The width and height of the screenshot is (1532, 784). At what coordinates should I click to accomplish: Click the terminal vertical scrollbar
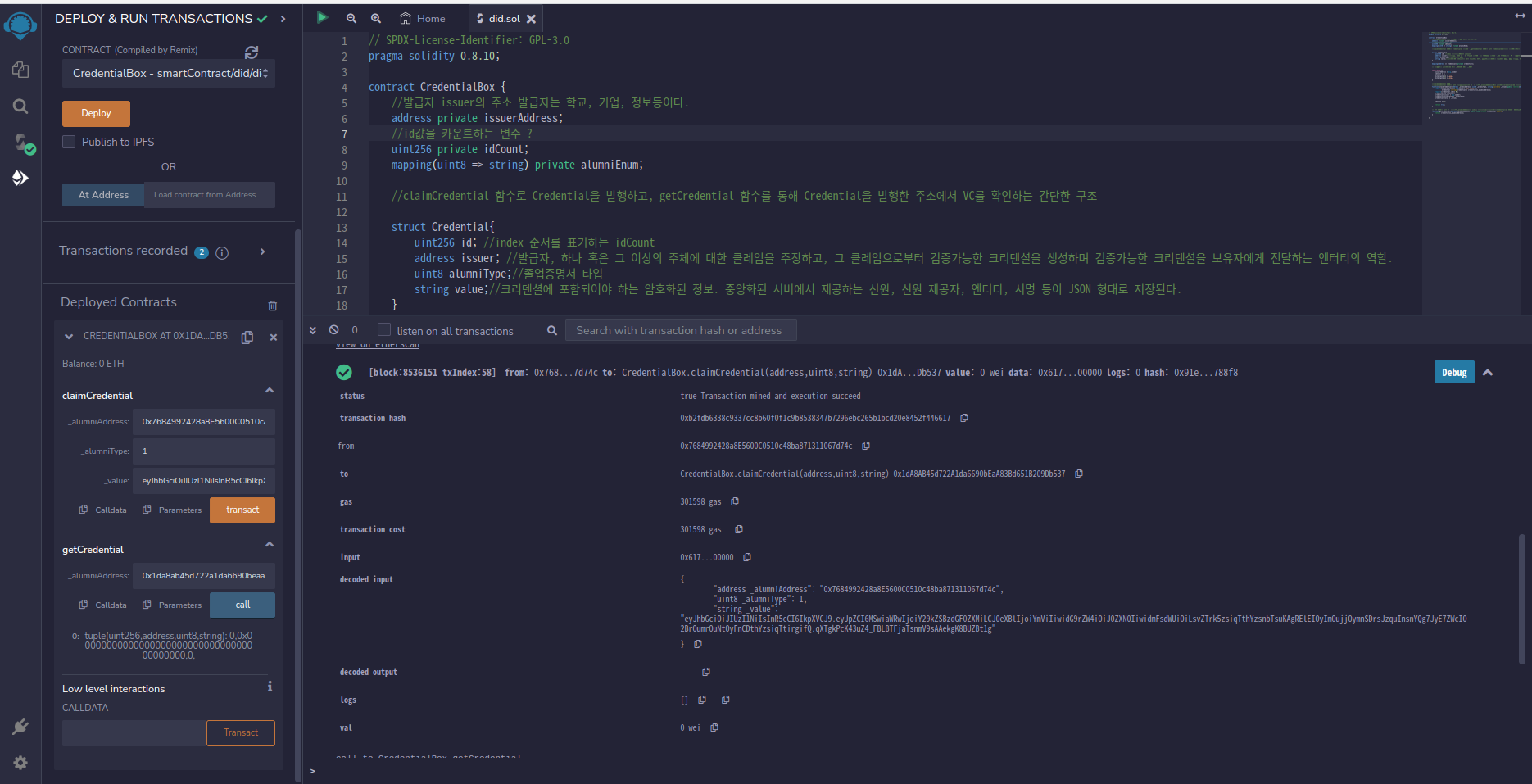point(1521,598)
